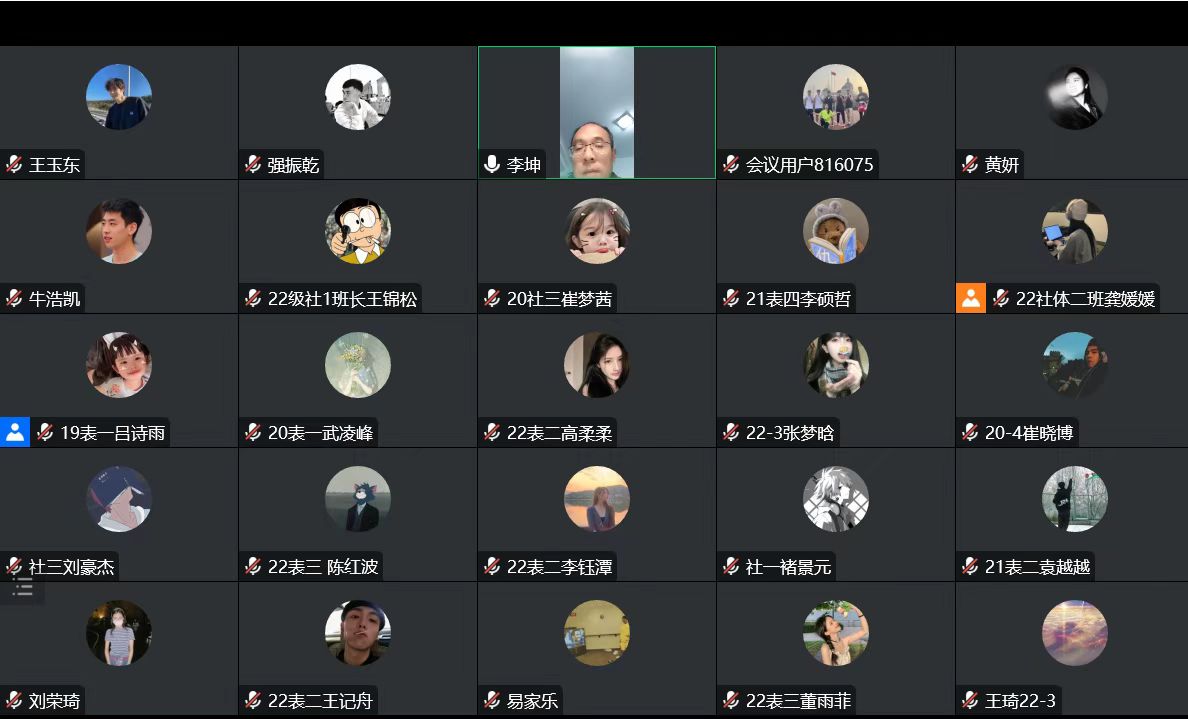Click the orange host badge next to 22社体二班龚媛媛
Image resolution: width=1188 pixels, height=719 pixels.
pos(971,299)
